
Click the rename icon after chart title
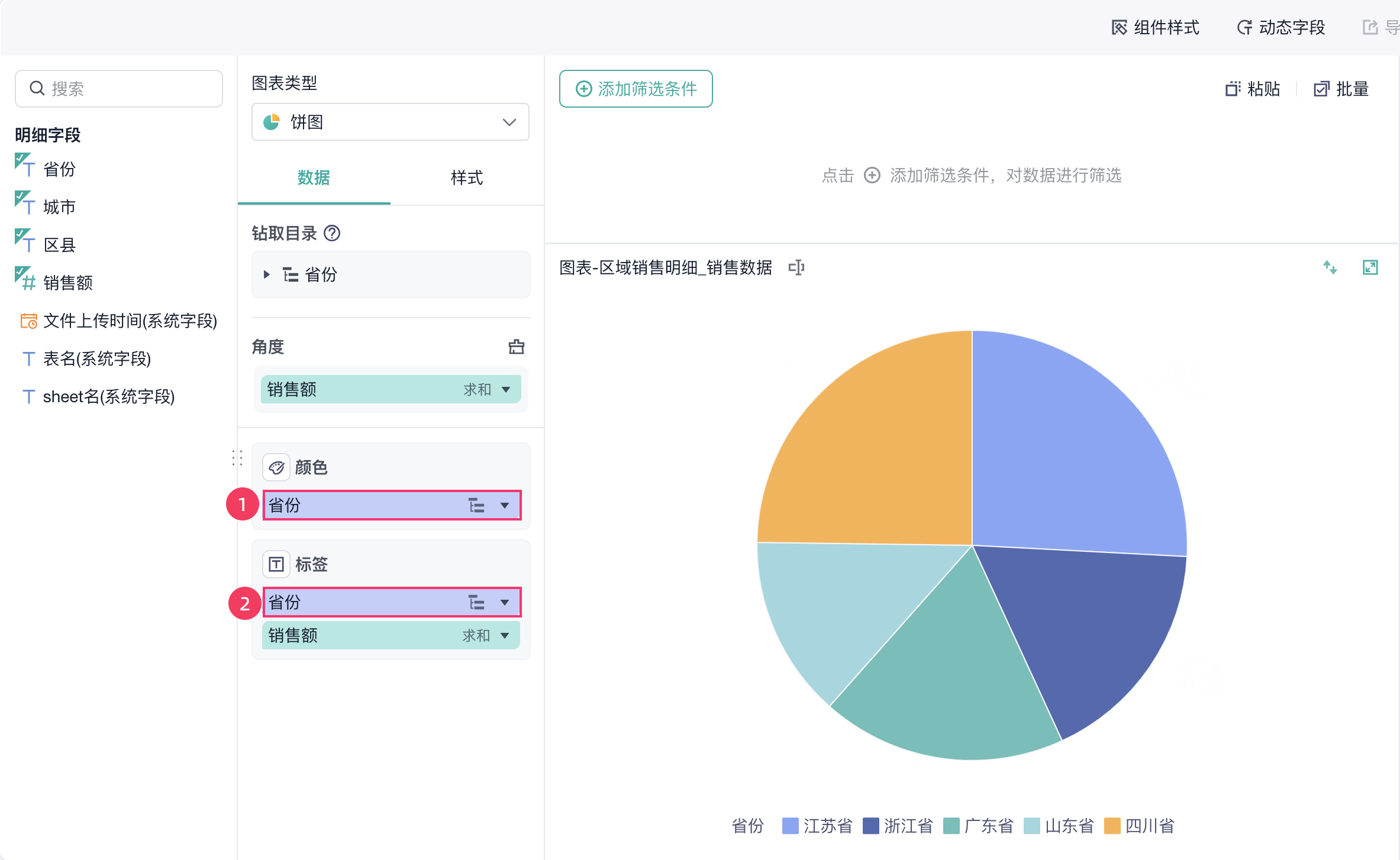pos(796,267)
